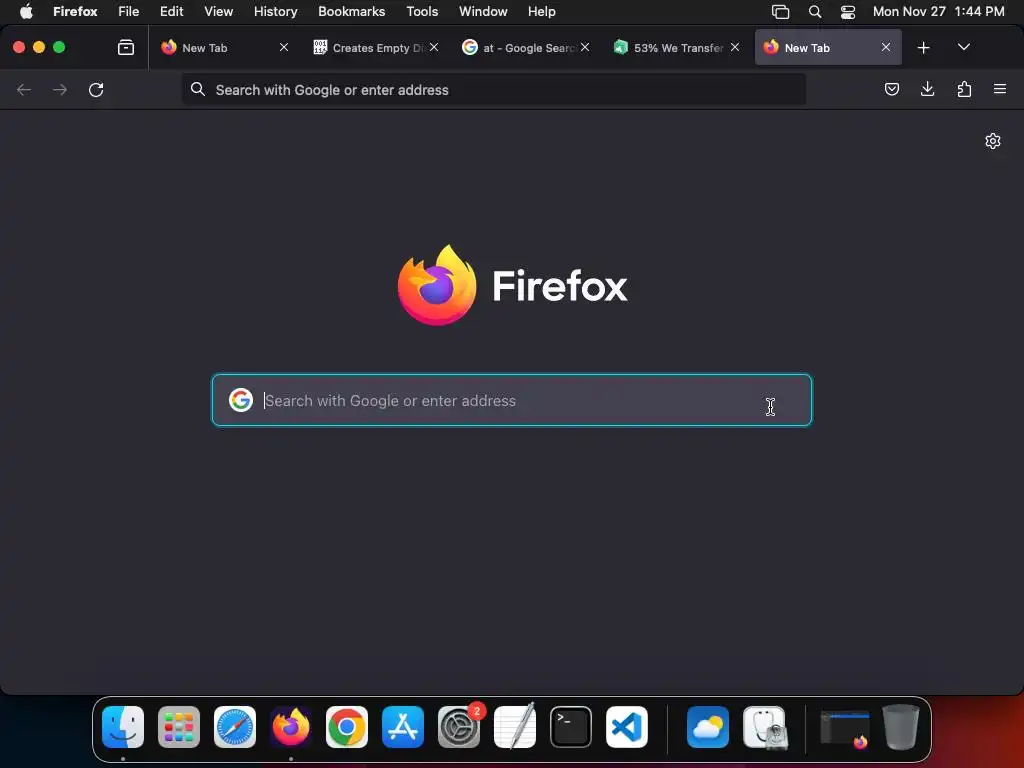Viewport: 1024px width, 768px height.
Task: Open the File menu
Action: 129,11
